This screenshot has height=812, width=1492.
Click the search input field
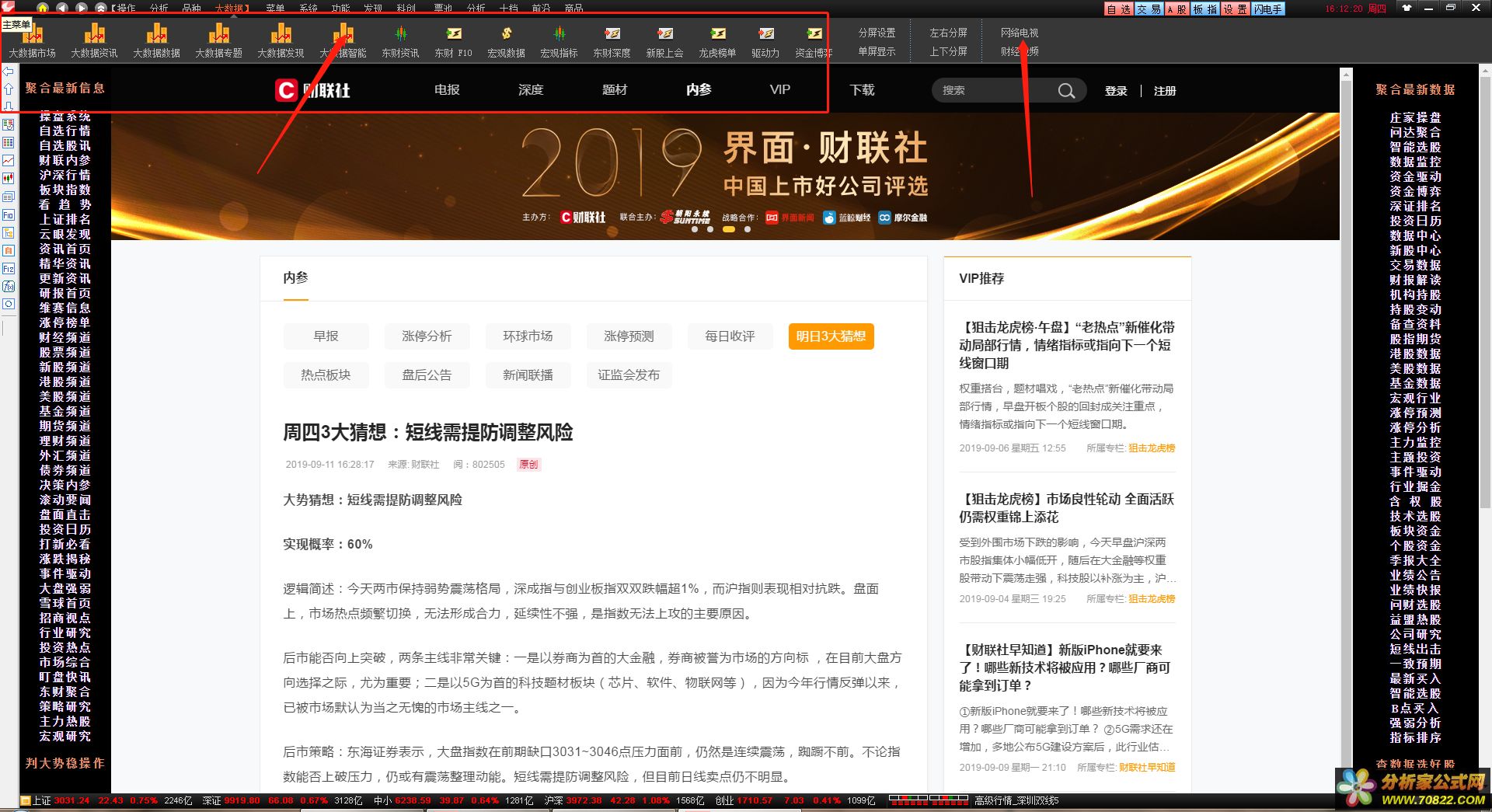pos(995,90)
